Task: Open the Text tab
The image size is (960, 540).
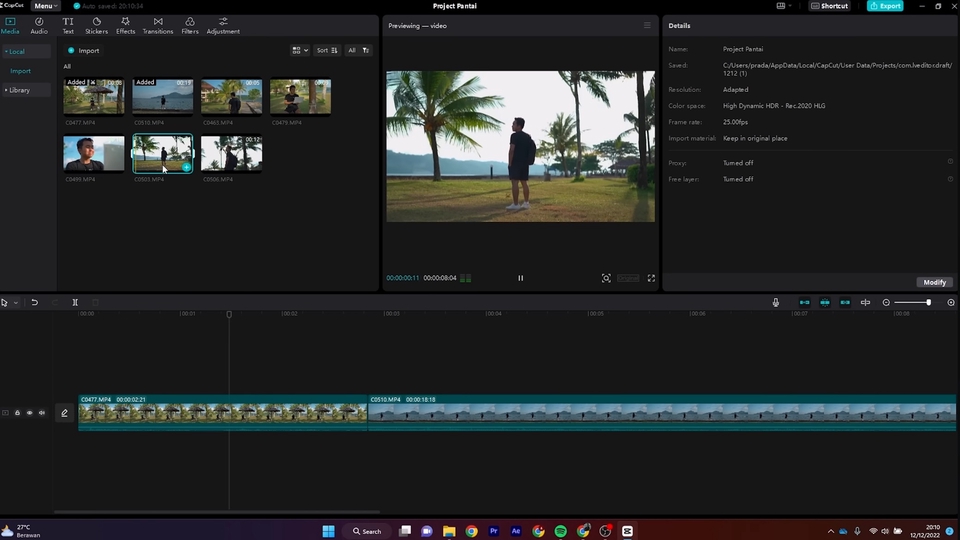Action: [x=68, y=25]
